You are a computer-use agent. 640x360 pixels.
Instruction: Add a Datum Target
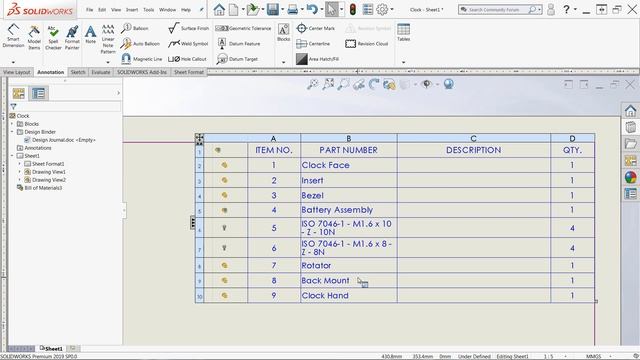[237, 59]
